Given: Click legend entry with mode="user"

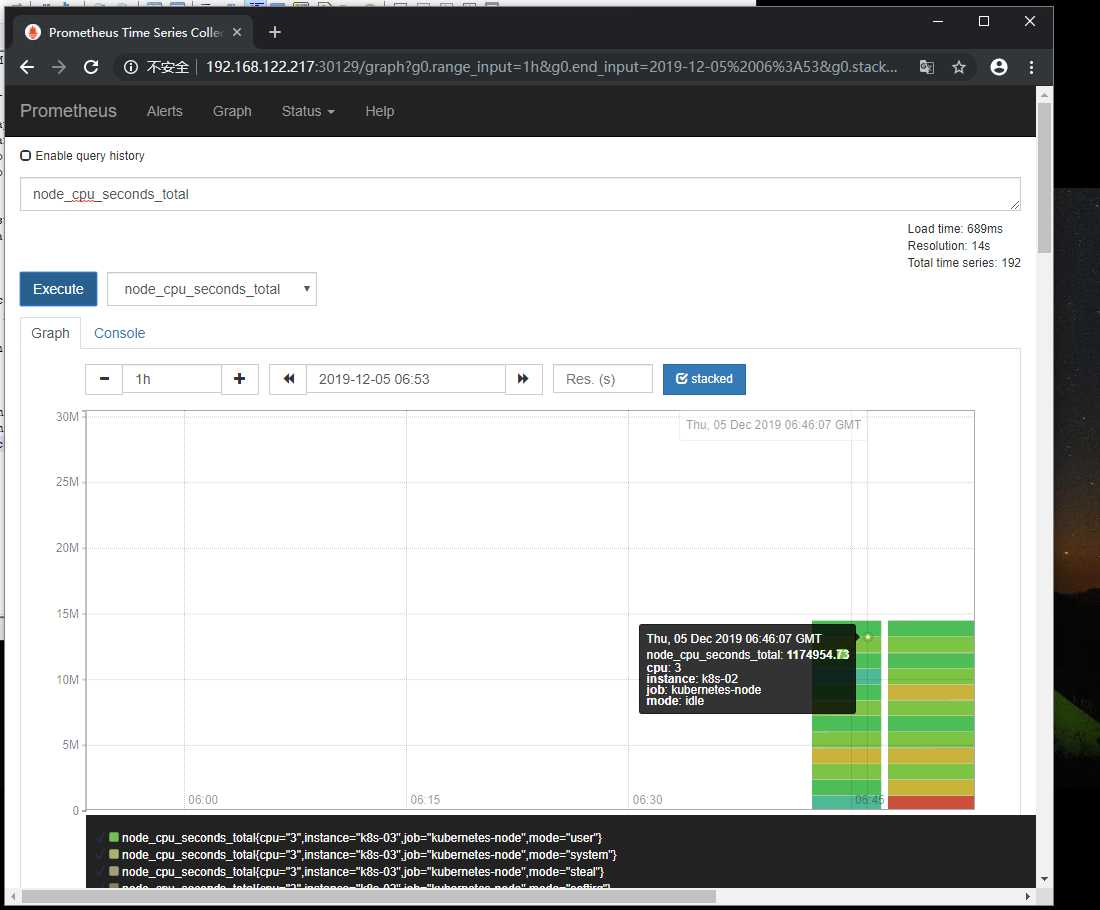Looking at the screenshot, I should coord(362,838).
